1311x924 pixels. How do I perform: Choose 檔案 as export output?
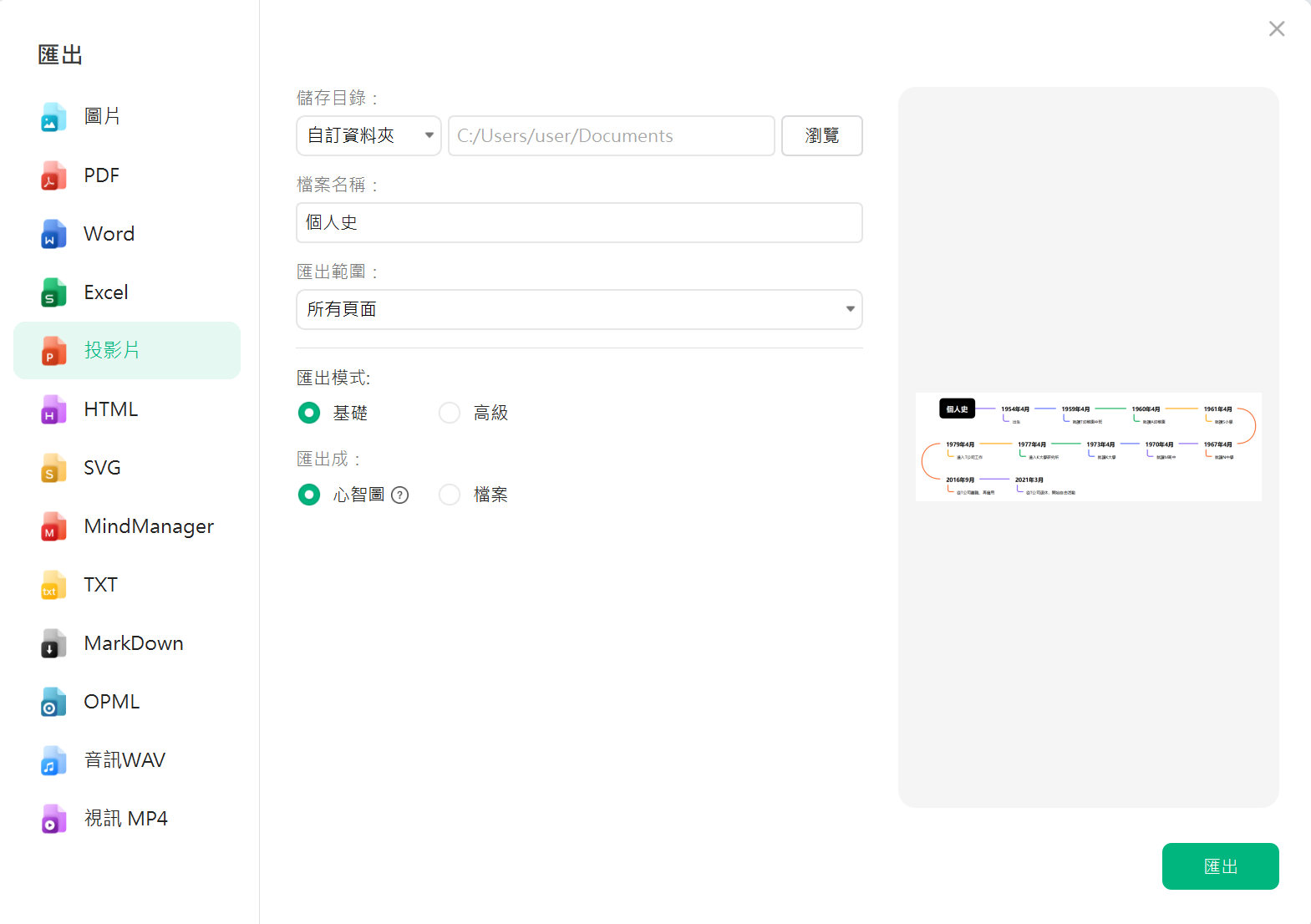tap(450, 495)
